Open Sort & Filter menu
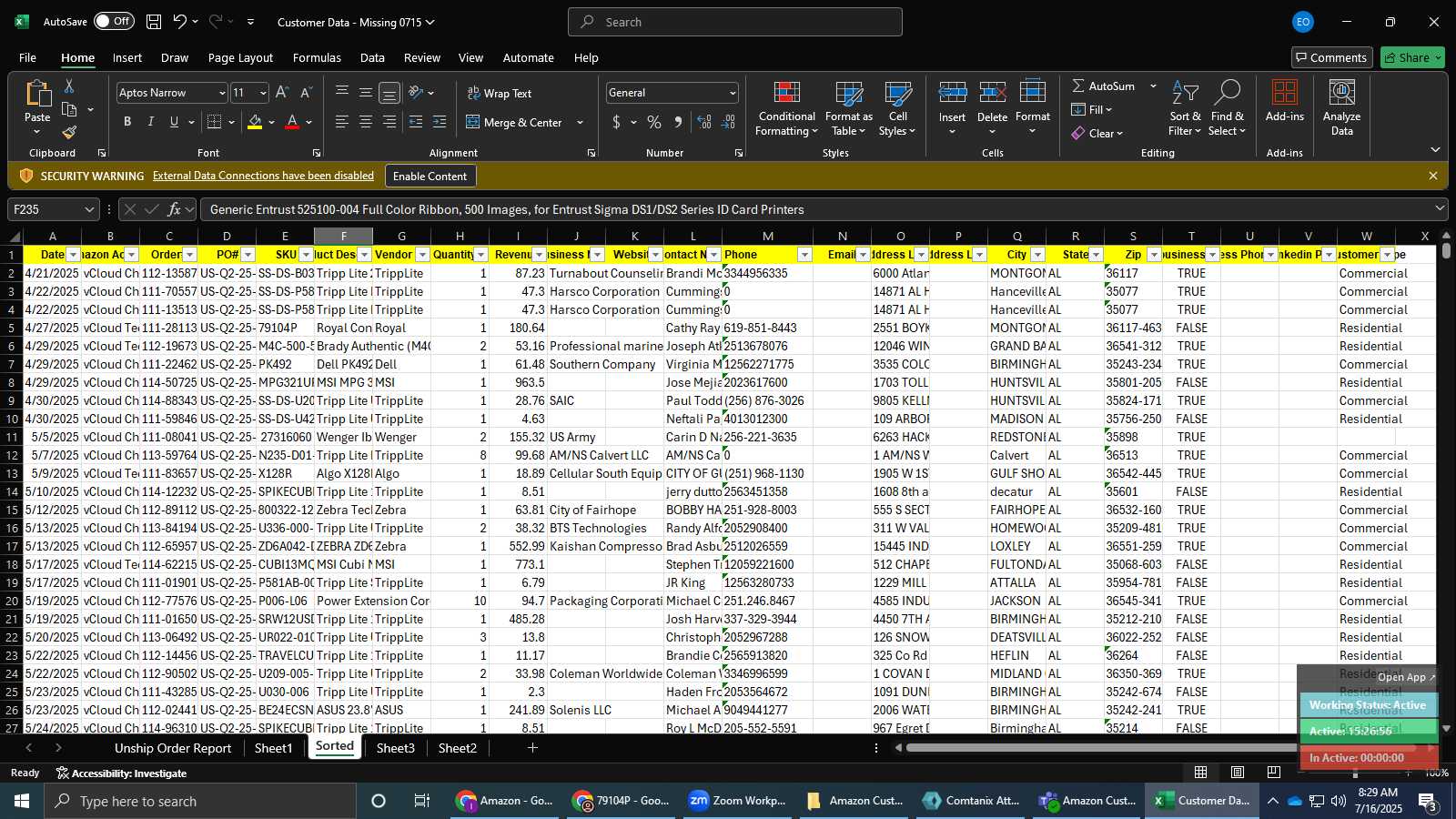1456x819 pixels. pos(1185,109)
